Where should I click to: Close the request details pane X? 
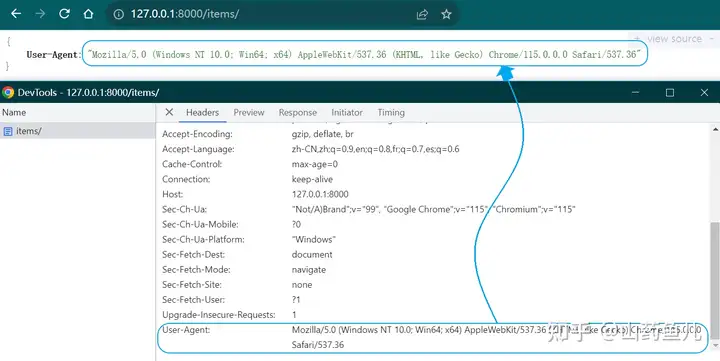point(169,112)
